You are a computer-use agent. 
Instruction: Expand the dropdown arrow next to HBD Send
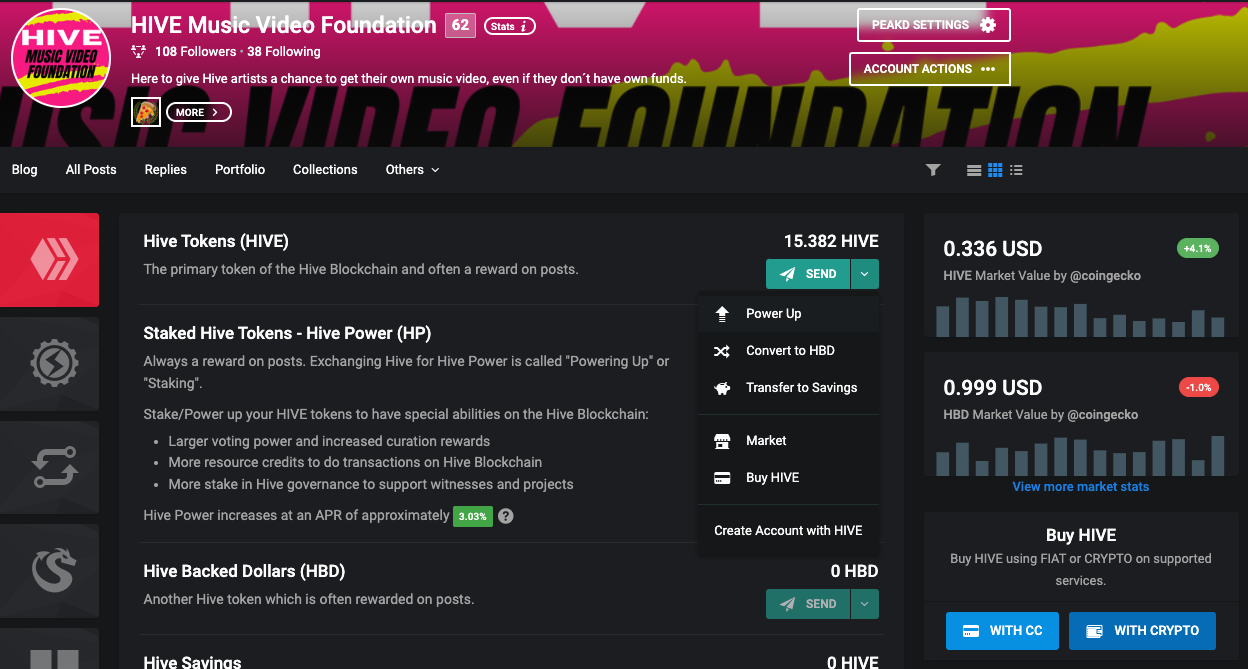click(865, 604)
